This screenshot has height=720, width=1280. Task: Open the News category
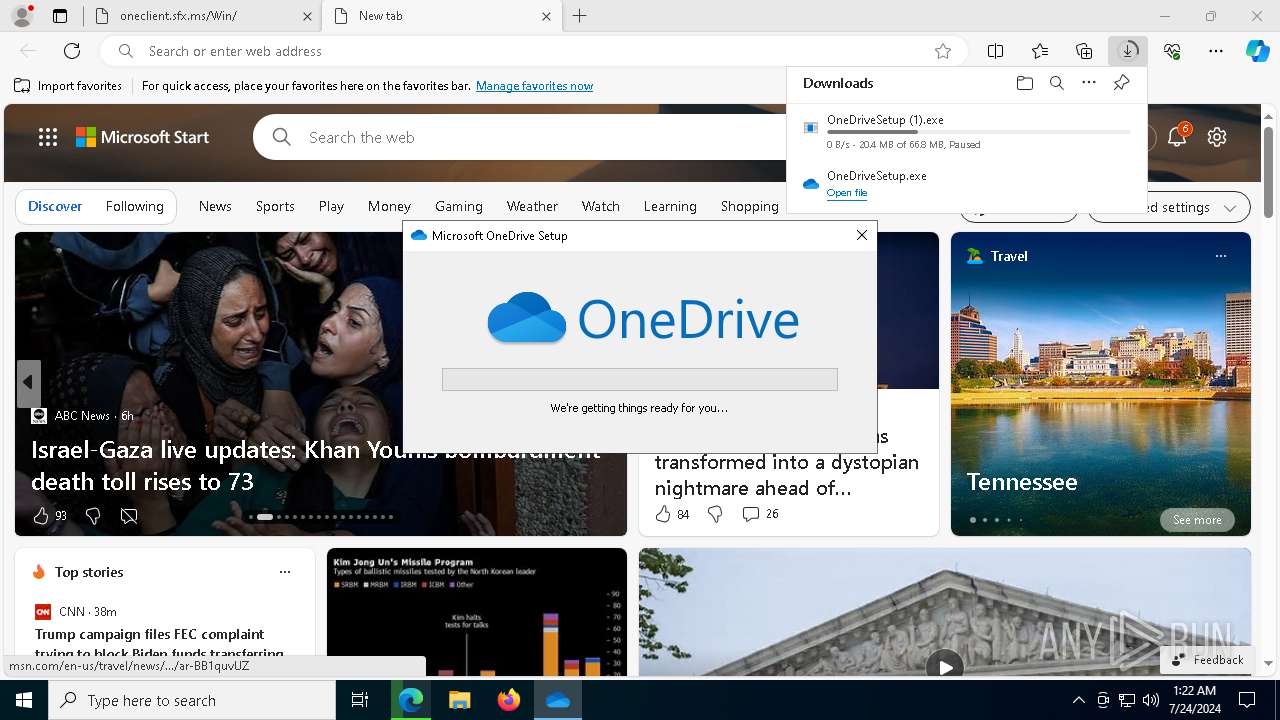[x=215, y=206]
